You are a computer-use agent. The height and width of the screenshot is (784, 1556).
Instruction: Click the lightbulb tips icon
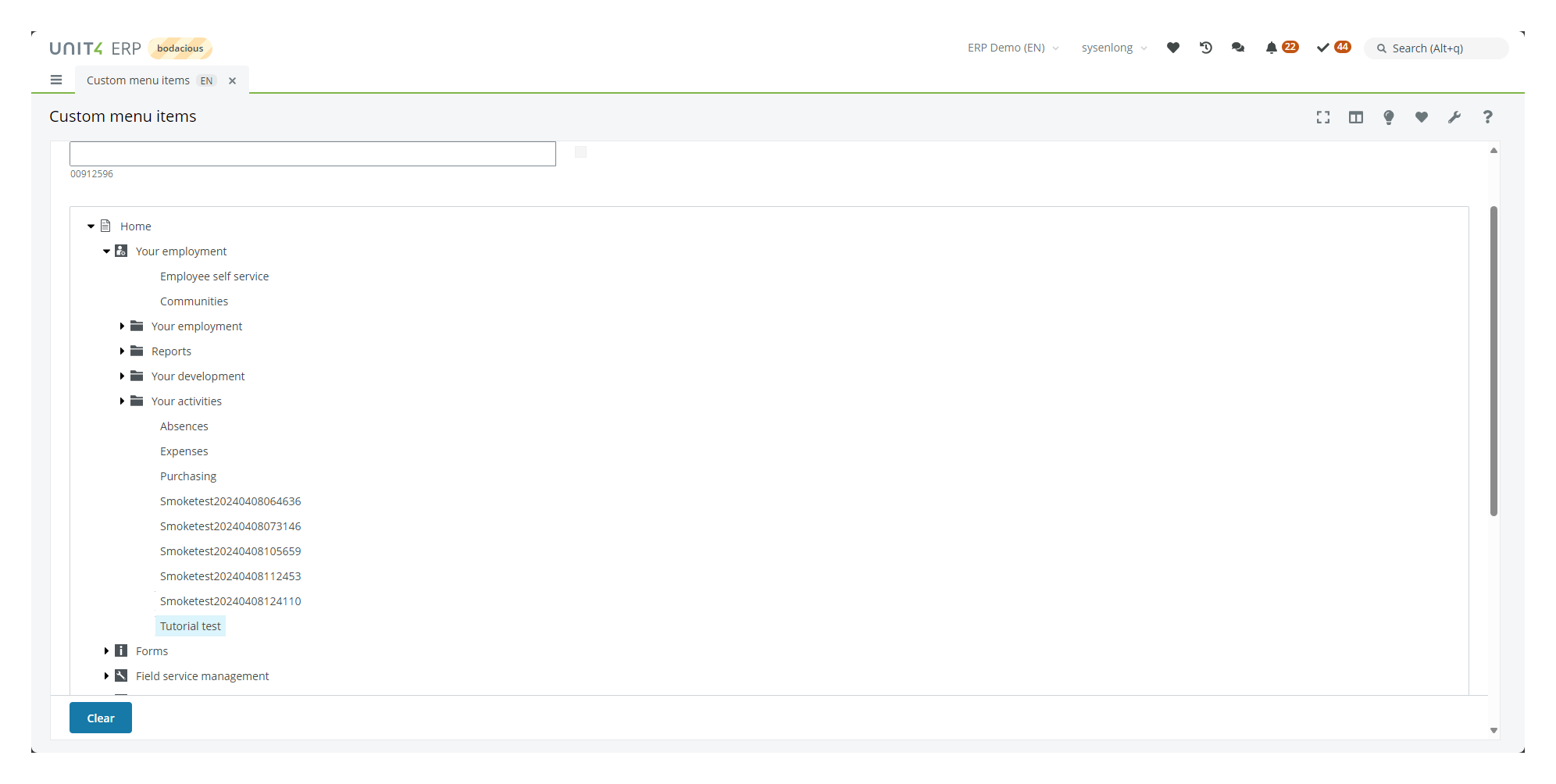click(1388, 117)
